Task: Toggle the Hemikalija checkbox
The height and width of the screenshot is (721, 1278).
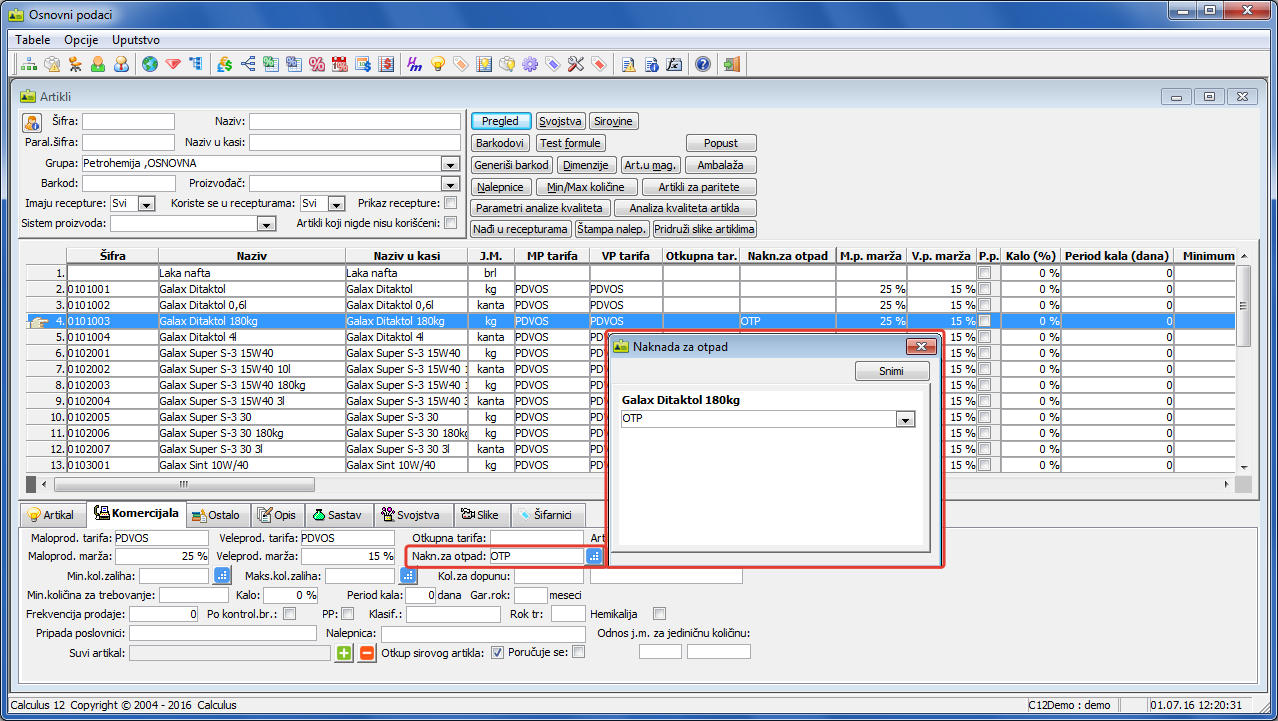Action: [x=659, y=613]
